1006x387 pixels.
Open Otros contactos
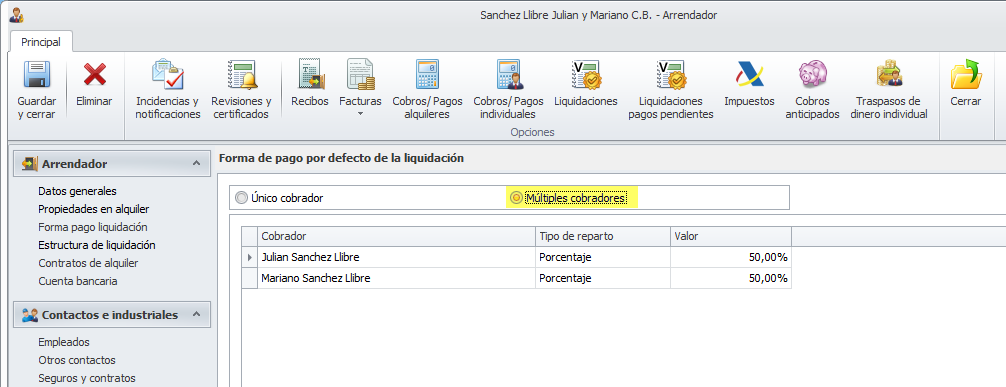tap(77, 360)
